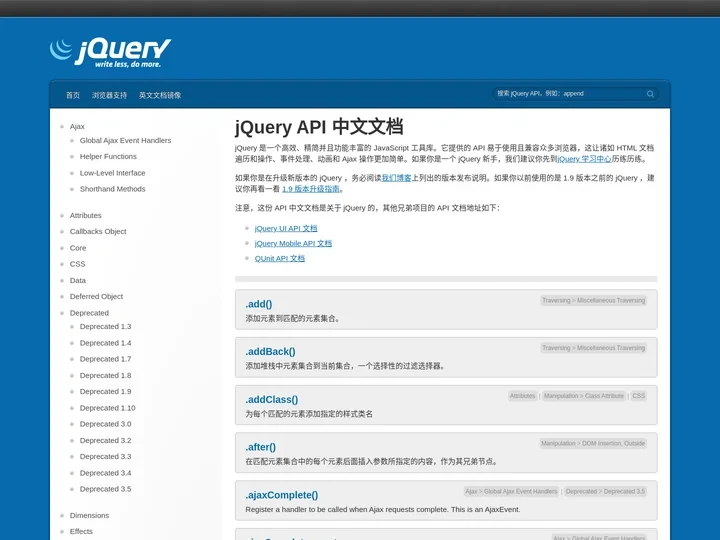This screenshot has height=540, width=720.
Task: Open Deprecated 3.3 sidebar link
Action: [105, 457]
